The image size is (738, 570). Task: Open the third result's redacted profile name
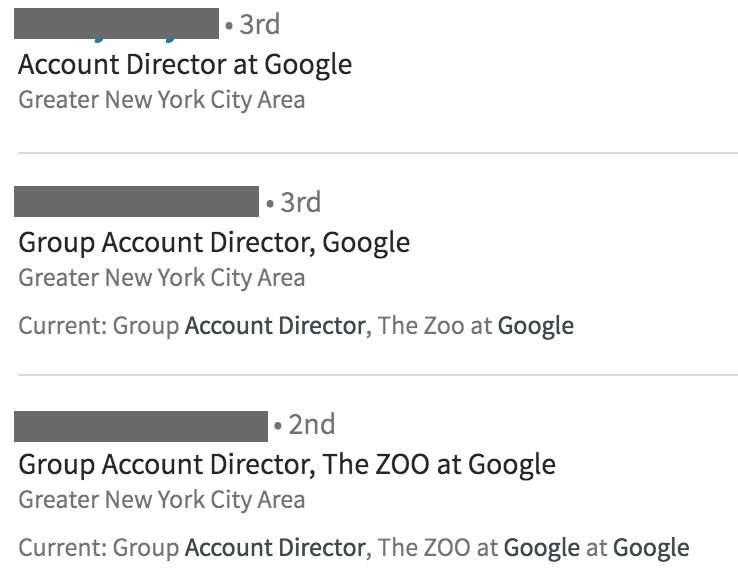(141, 424)
